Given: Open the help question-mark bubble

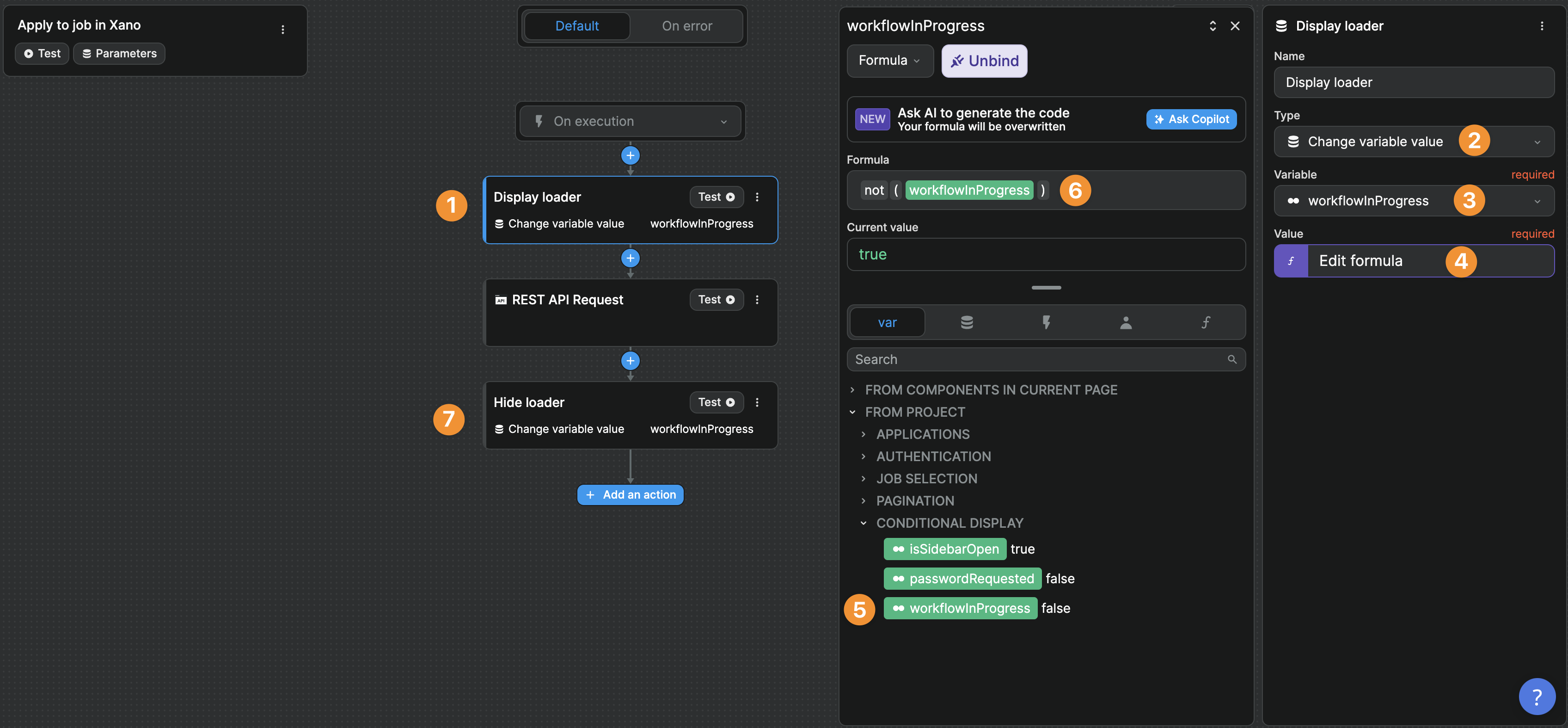Looking at the screenshot, I should coord(1537,696).
